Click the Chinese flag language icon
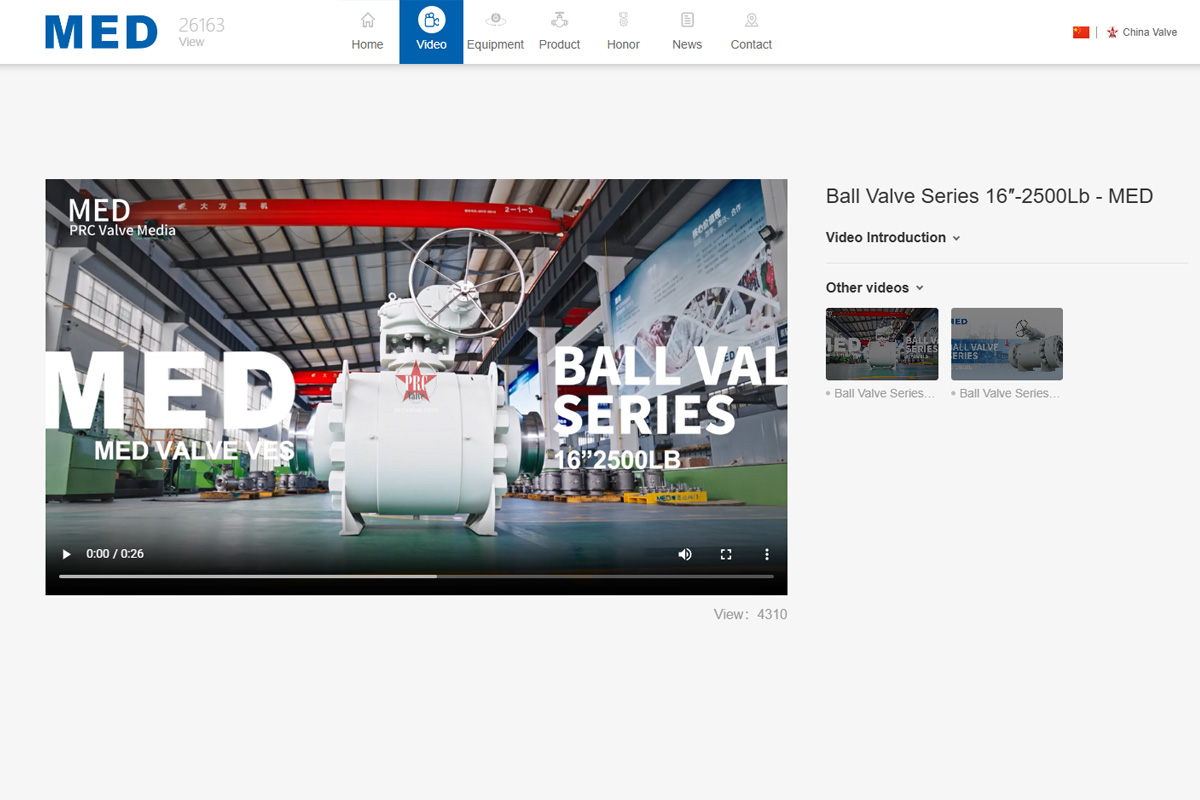 click(x=1081, y=32)
